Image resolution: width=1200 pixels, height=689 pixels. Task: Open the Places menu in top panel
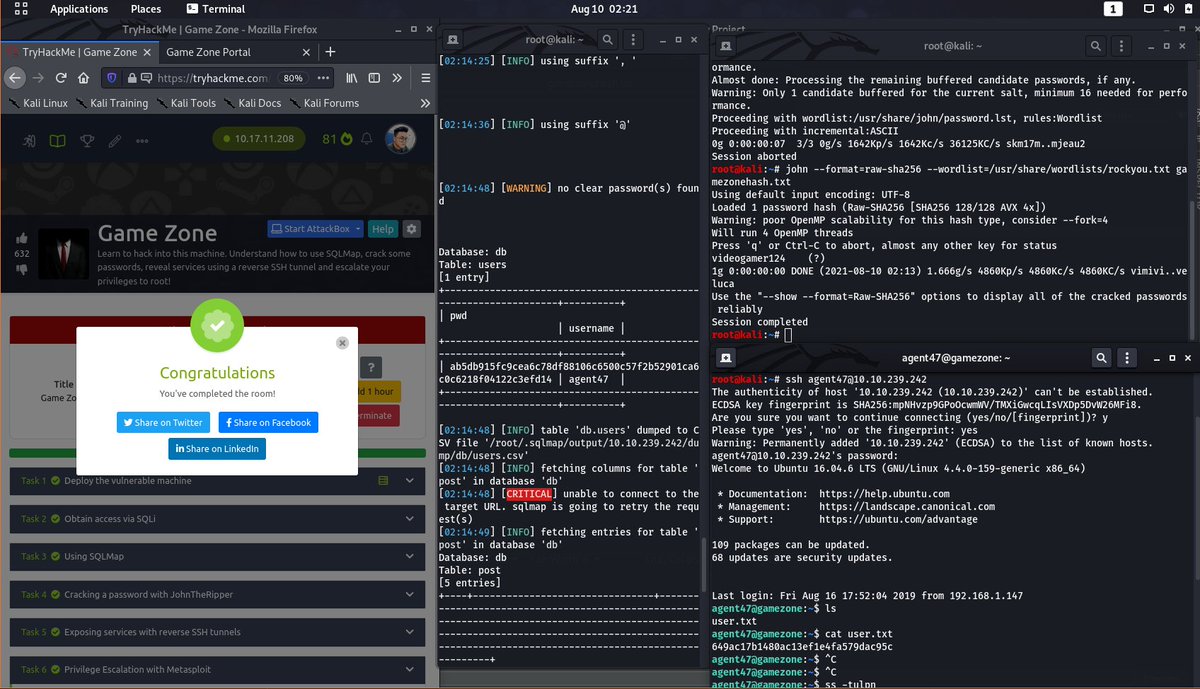click(x=145, y=9)
